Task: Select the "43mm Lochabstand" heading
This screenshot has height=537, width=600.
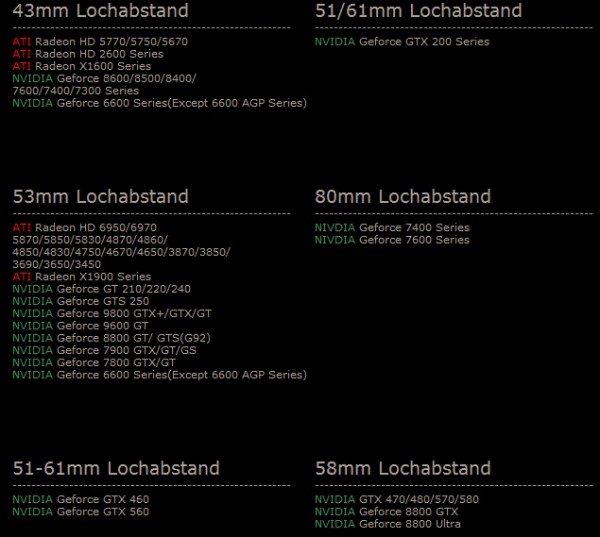Action: pos(100,10)
